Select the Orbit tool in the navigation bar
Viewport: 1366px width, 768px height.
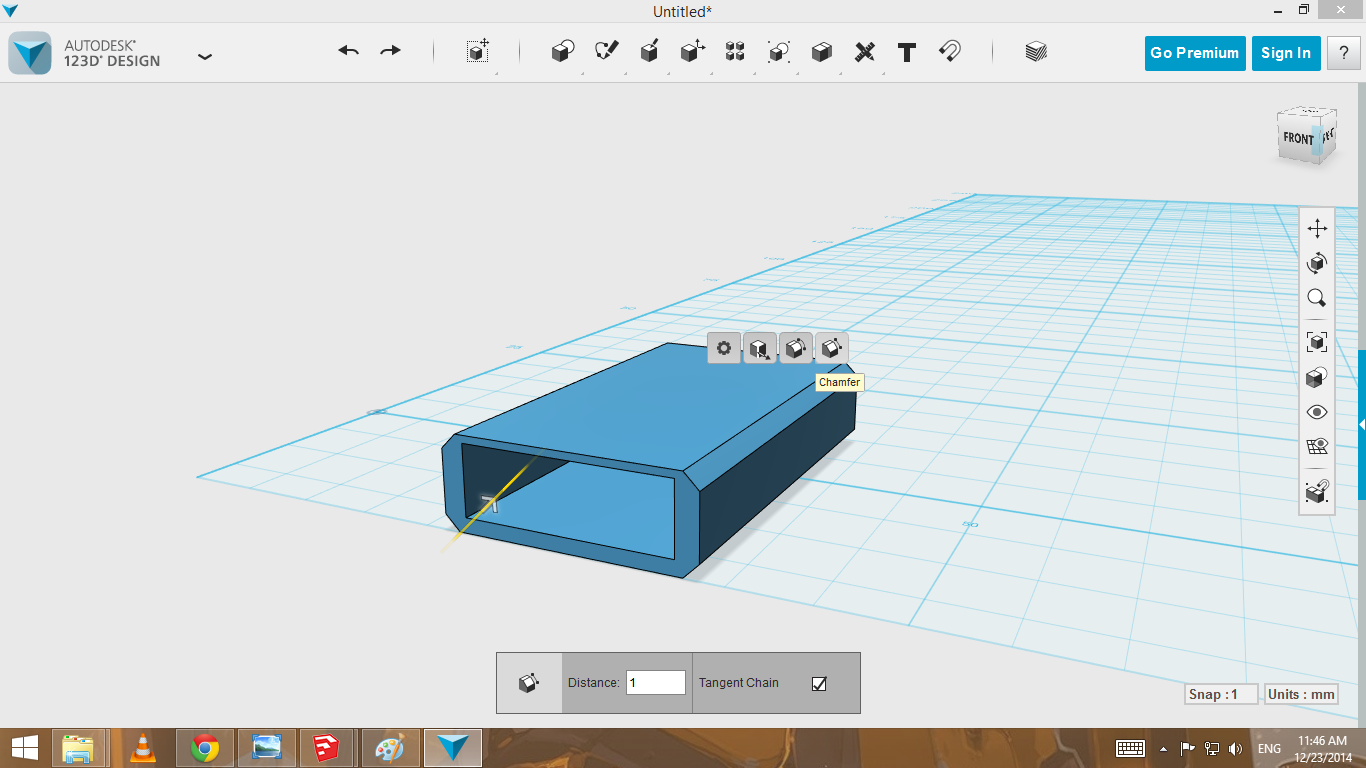click(1317, 263)
